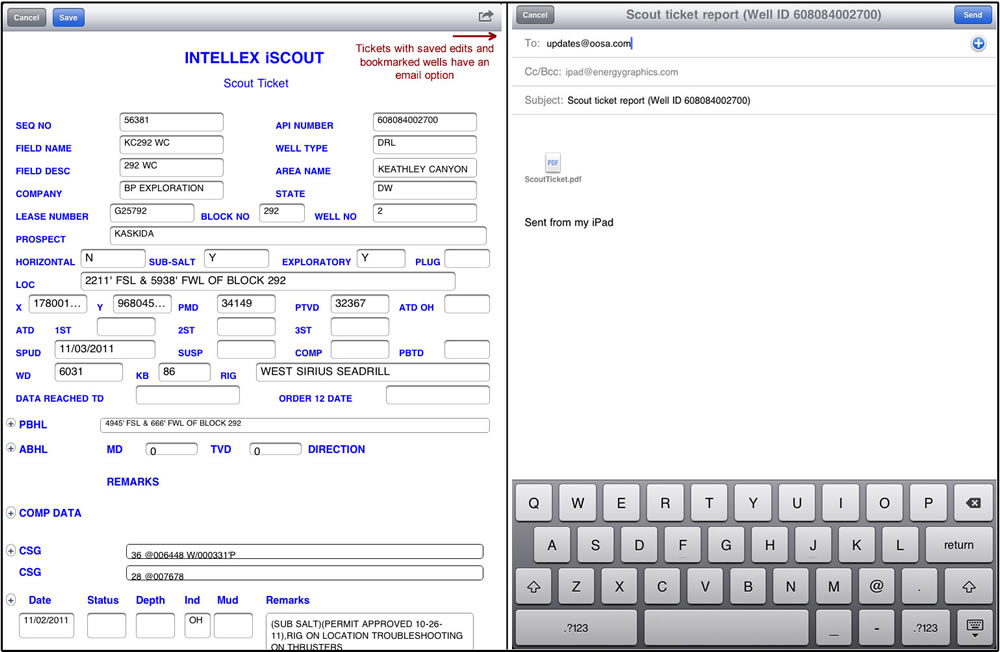Screen dimensions: 1000x652
Task: Tap the space bar
Action: (x=726, y=628)
